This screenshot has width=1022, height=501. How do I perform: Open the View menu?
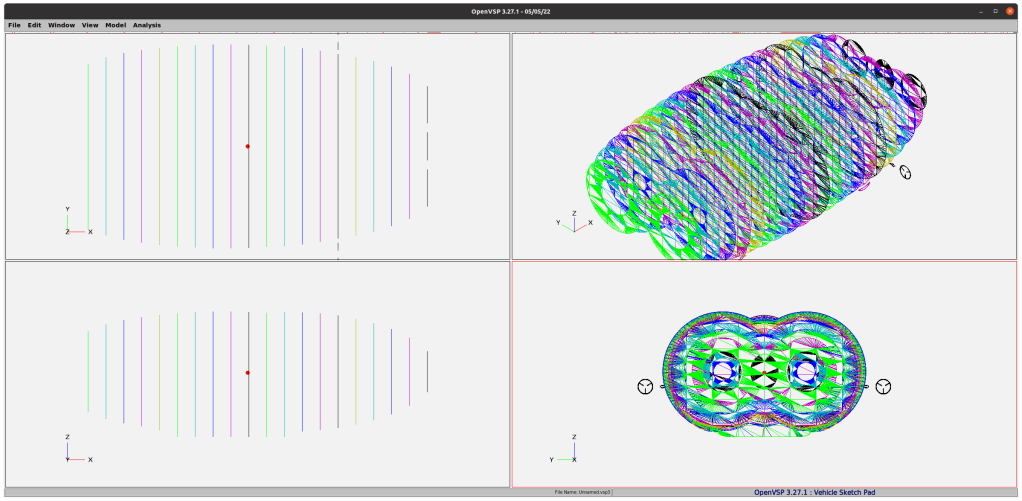90,25
